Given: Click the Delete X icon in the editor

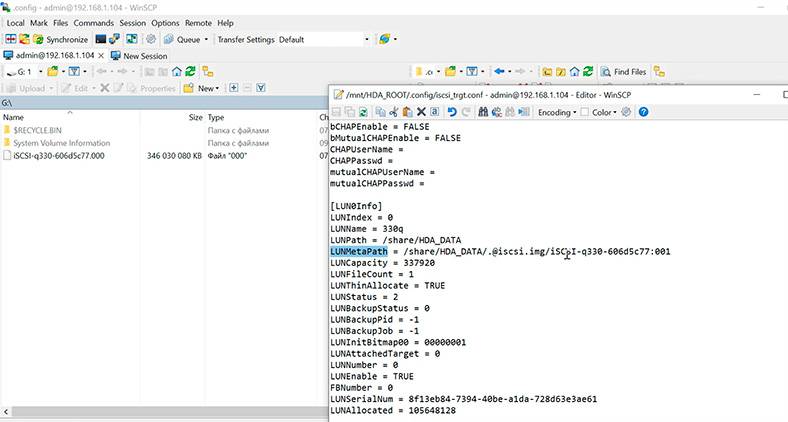Looking at the screenshot, I should 421,112.
